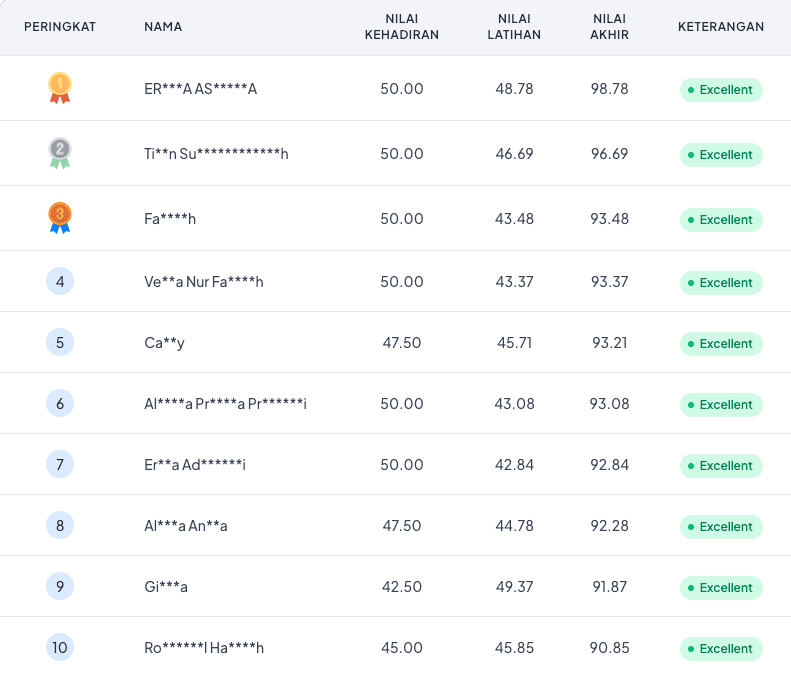Click the silver second-place medal icon
Screen dimensions: 791x676
tap(60, 153)
